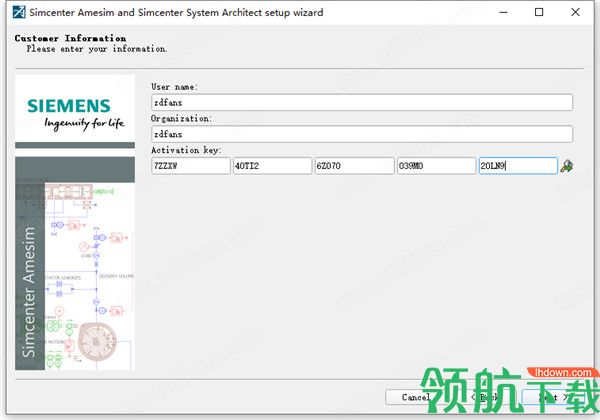Click the 'Customer Information' heading
This screenshot has width=600, height=420.
pos(70,38)
